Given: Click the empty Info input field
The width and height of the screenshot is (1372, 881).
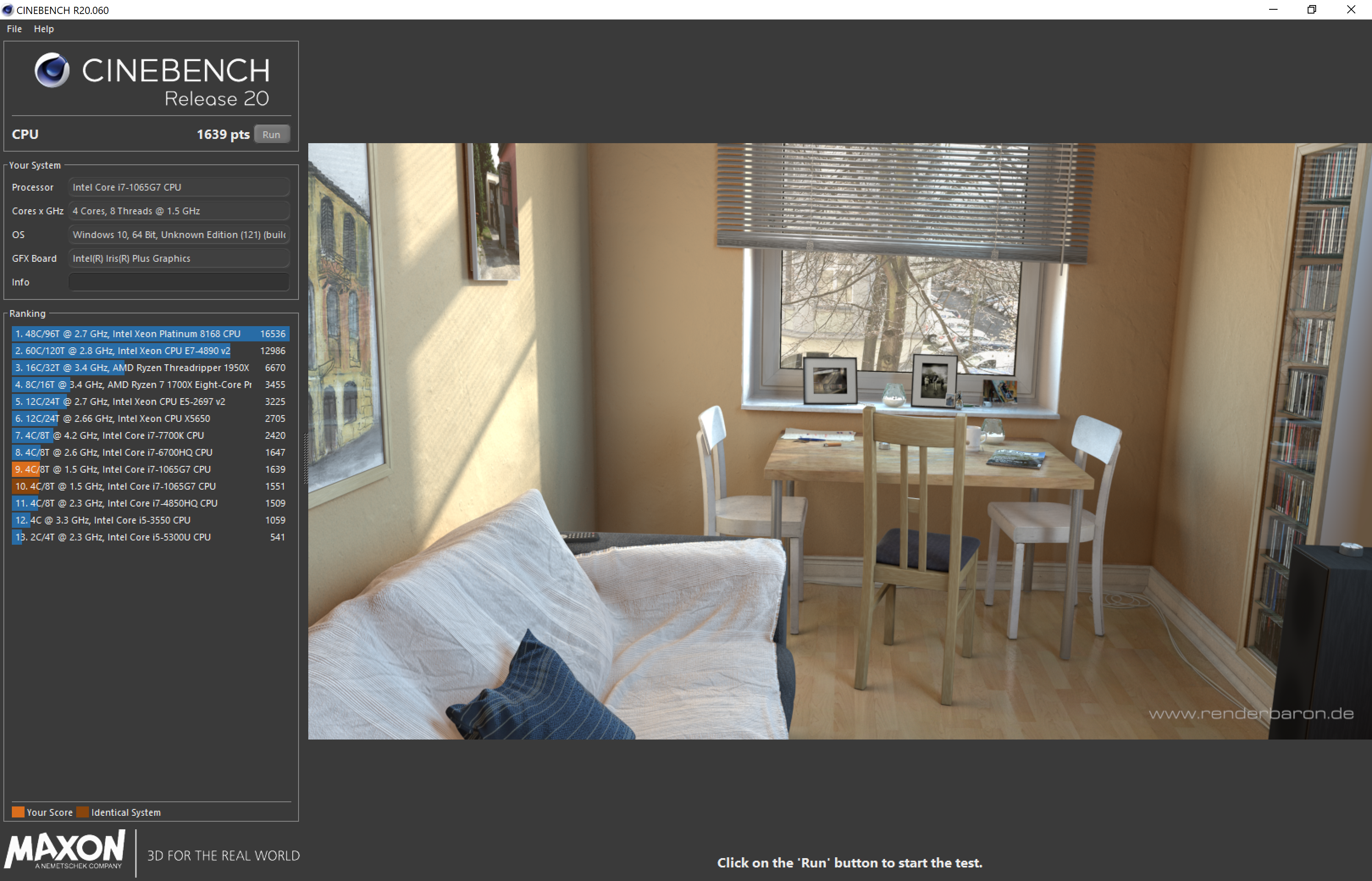Looking at the screenshot, I should (178, 282).
